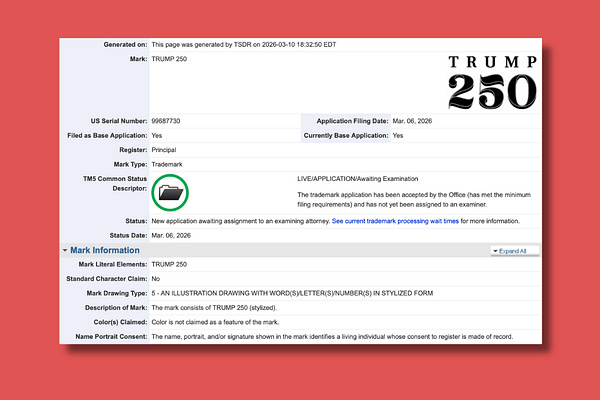Click the green folder status icon
600x400 pixels.
point(170,193)
